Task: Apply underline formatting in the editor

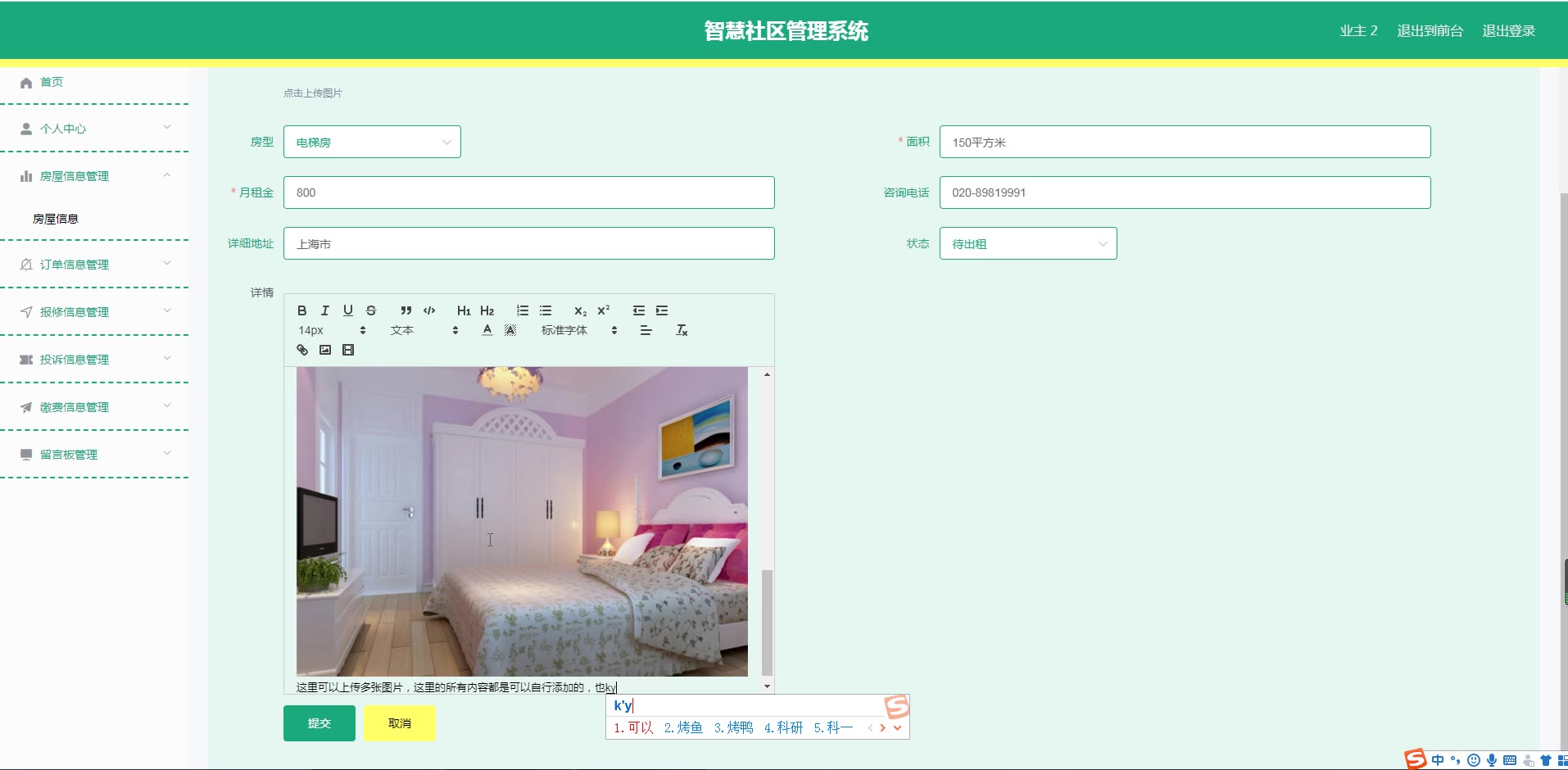Action: click(347, 310)
